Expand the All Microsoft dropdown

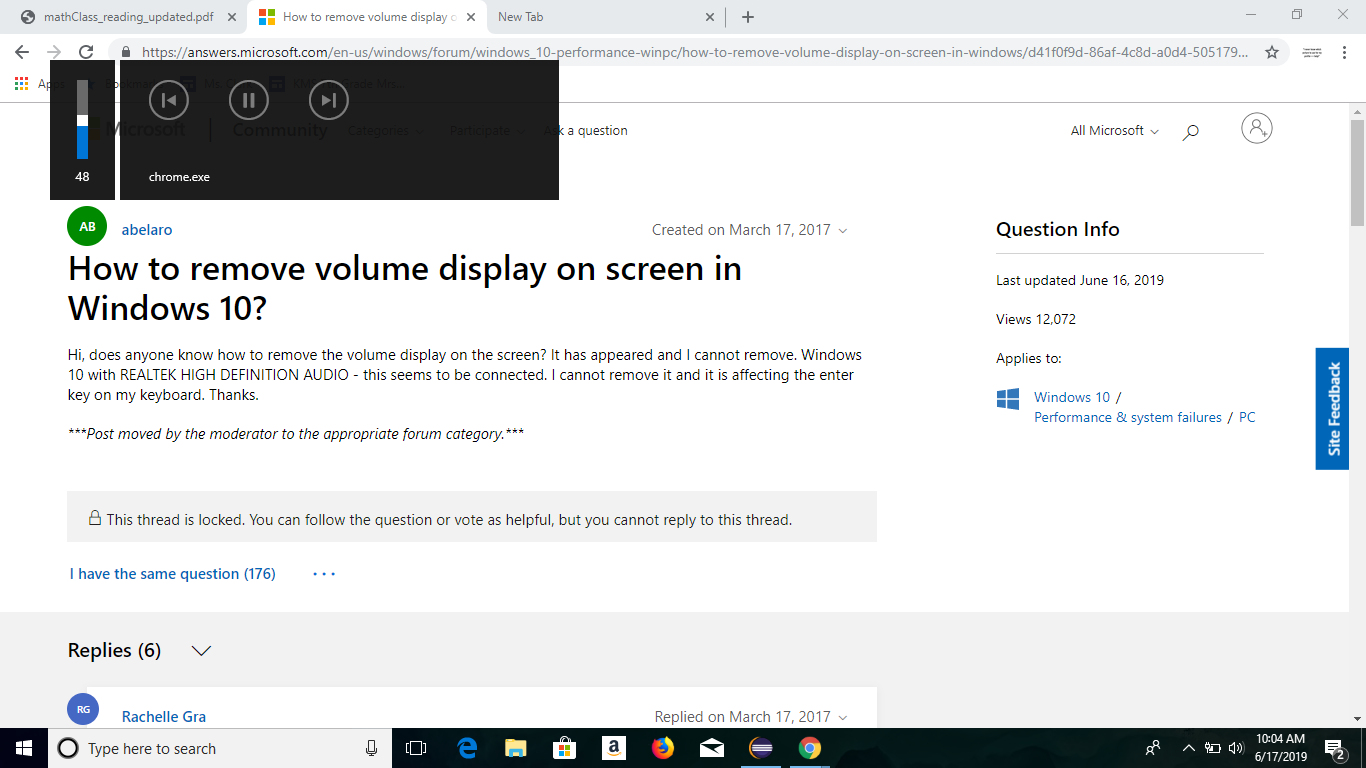(1115, 131)
